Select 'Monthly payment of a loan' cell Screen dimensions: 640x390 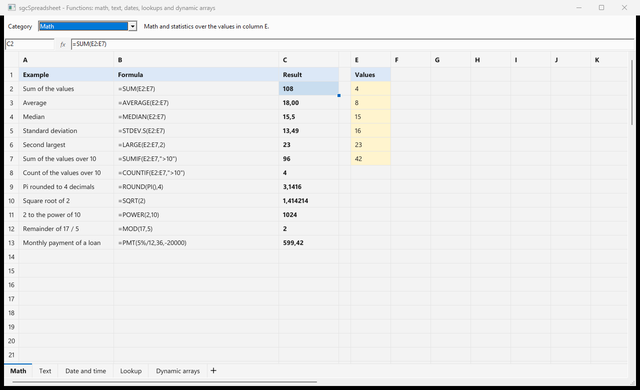[x=66, y=243]
